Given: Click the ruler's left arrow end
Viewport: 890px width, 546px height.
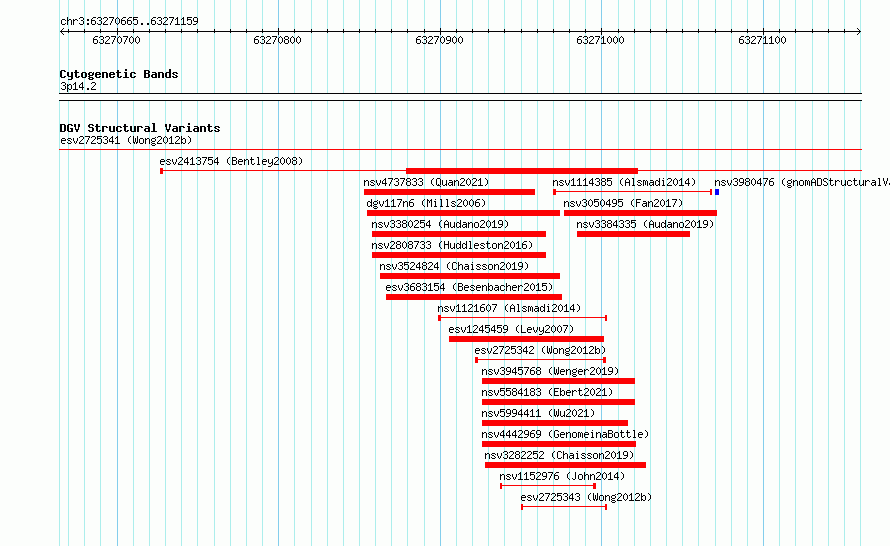Looking at the screenshot, I should (62, 32).
